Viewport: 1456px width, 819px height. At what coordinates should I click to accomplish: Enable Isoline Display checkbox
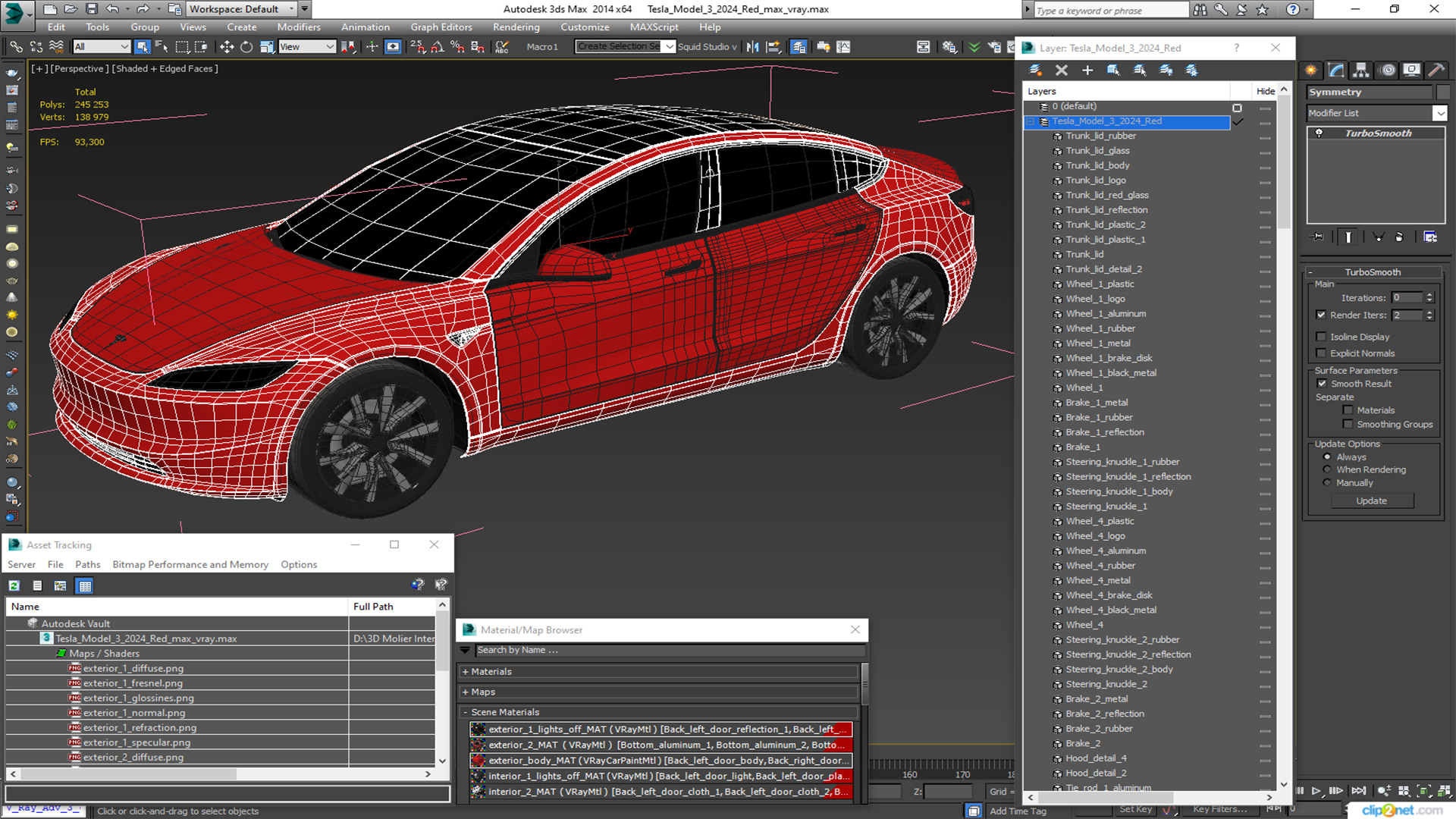[x=1322, y=337]
